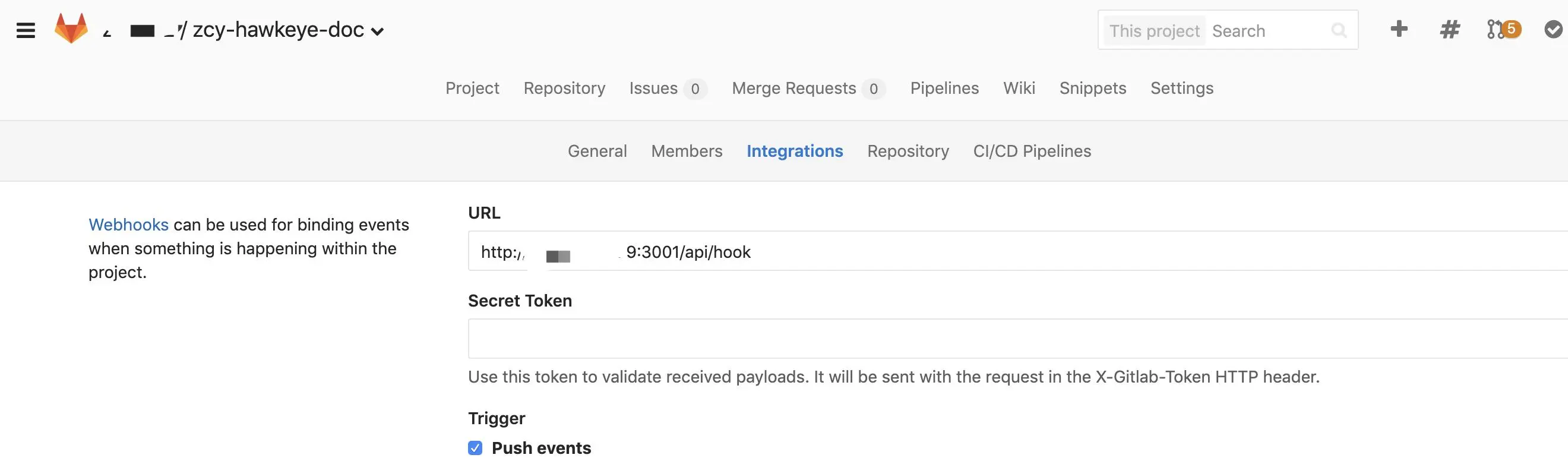The width and height of the screenshot is (1568, 461).
Task: Click the search magnifier icon
Action: 1339,30
